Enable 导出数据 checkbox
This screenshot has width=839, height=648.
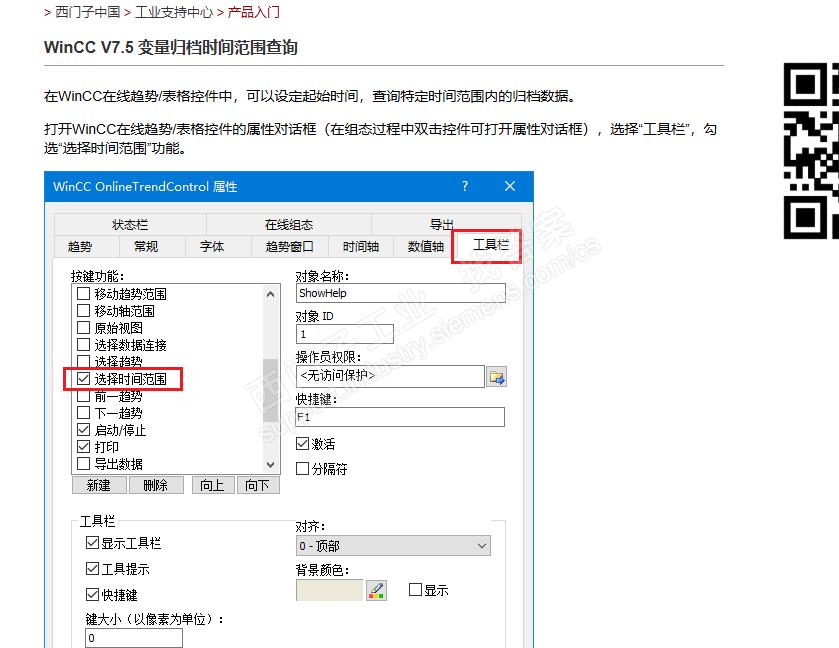83,463
